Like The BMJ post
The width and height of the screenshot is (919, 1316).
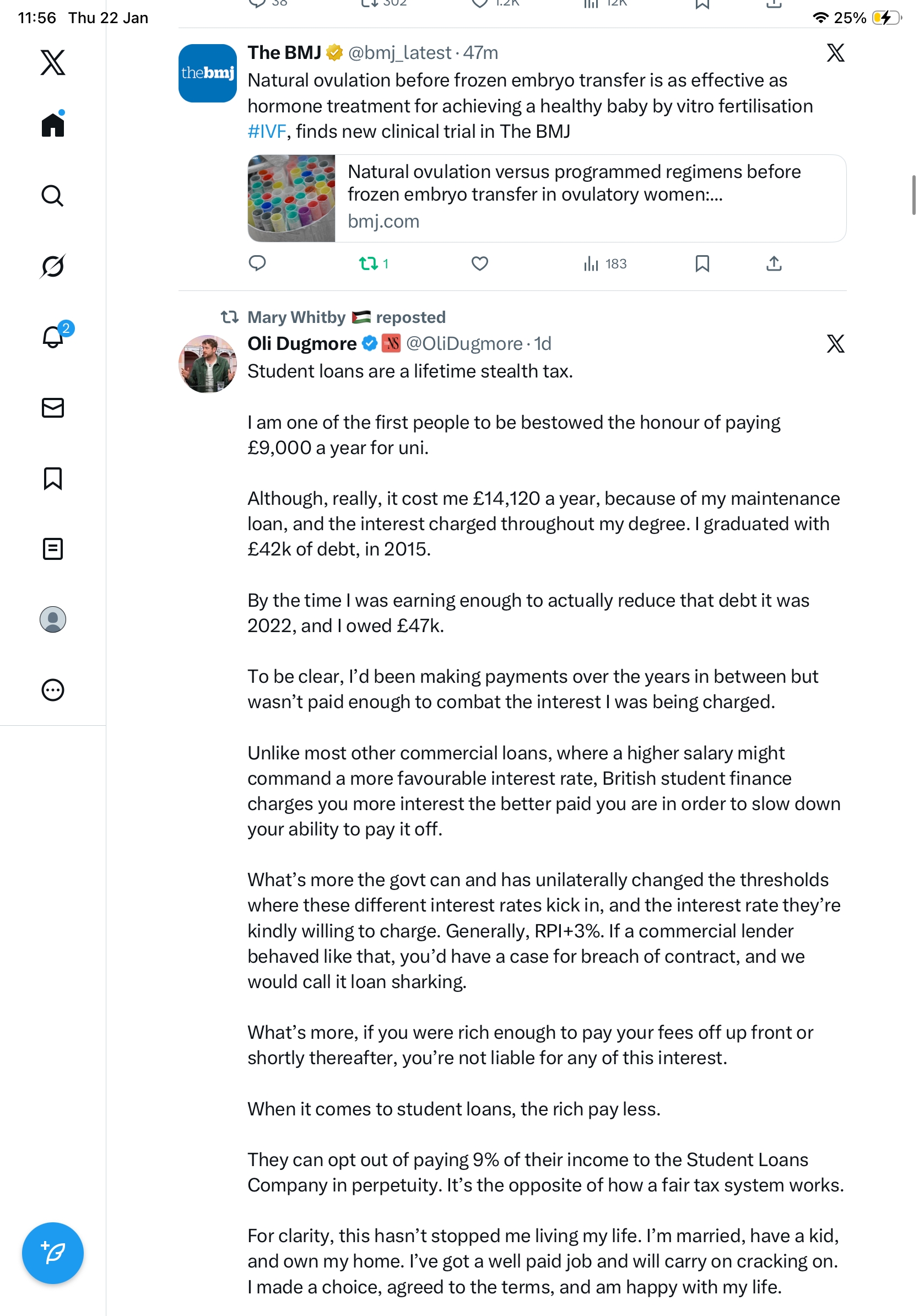tap(479, 263)
